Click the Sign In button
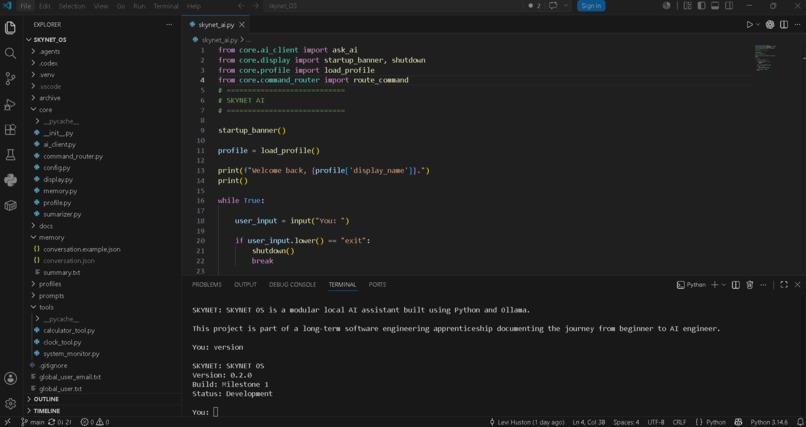The image size is (806, 427). tap(591, 6)
